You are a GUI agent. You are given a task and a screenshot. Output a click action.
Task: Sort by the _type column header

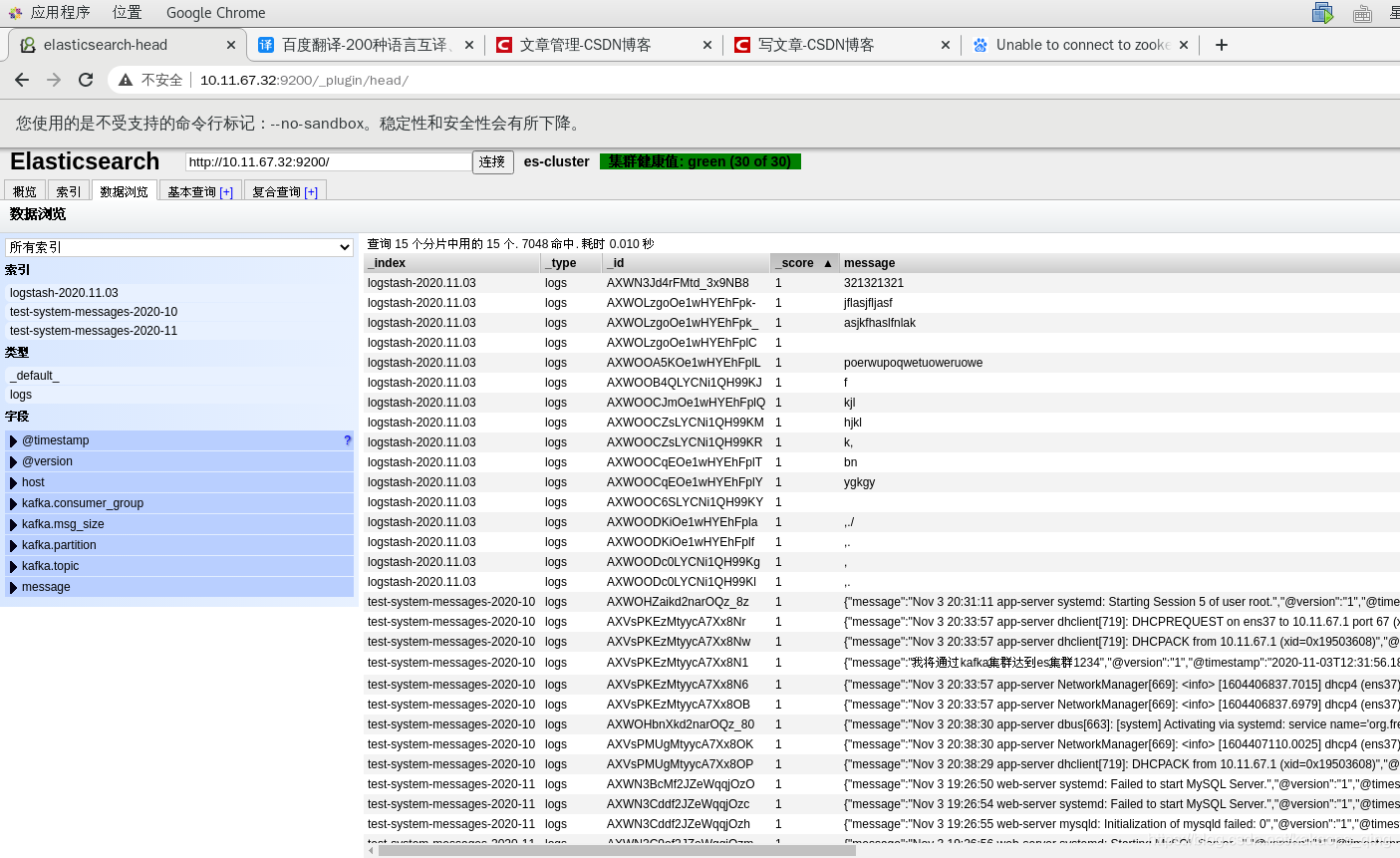click(x=572, y=263)
